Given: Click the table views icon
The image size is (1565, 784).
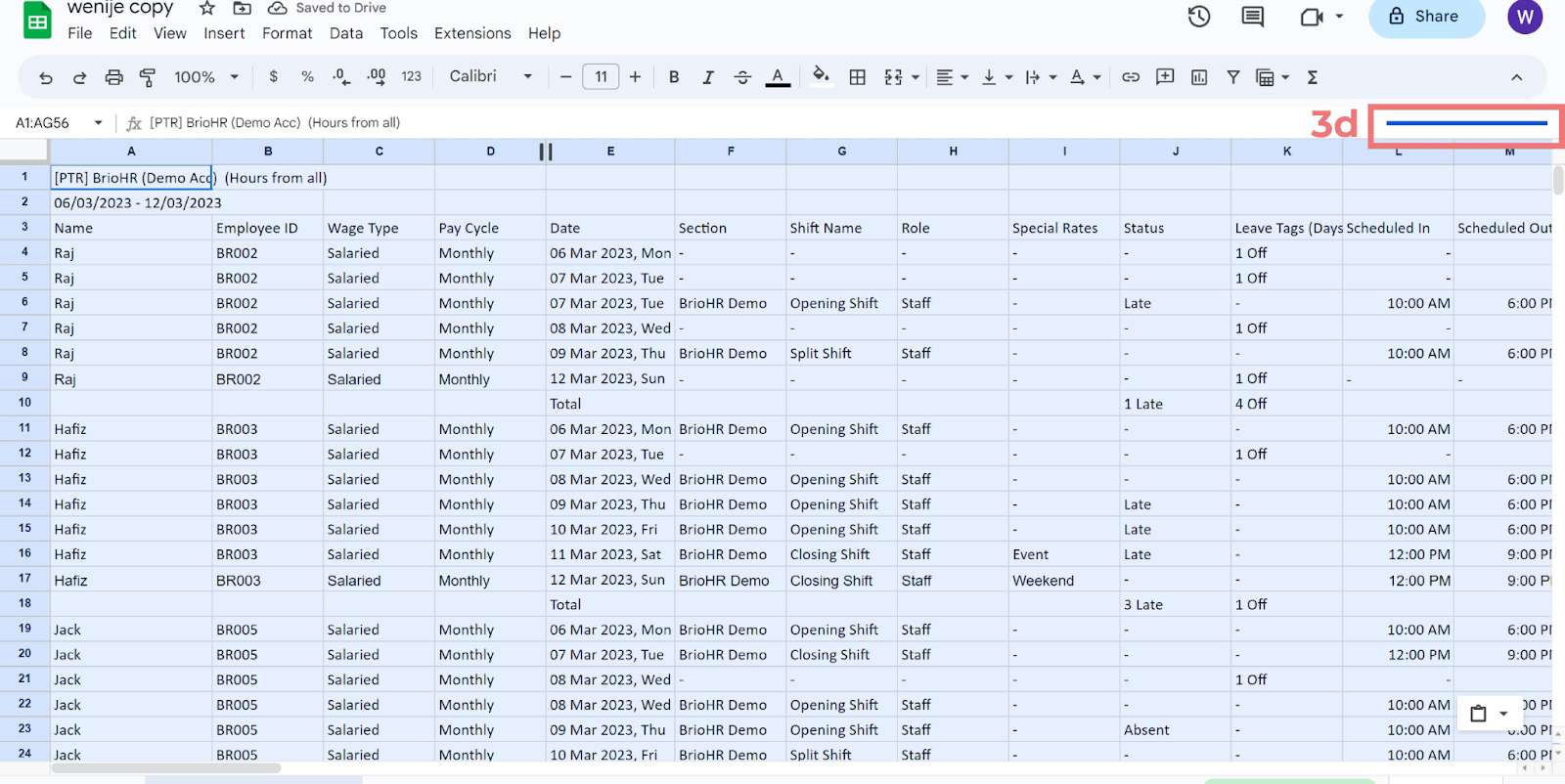Looking at the screenshot, I should [1265, 77].
